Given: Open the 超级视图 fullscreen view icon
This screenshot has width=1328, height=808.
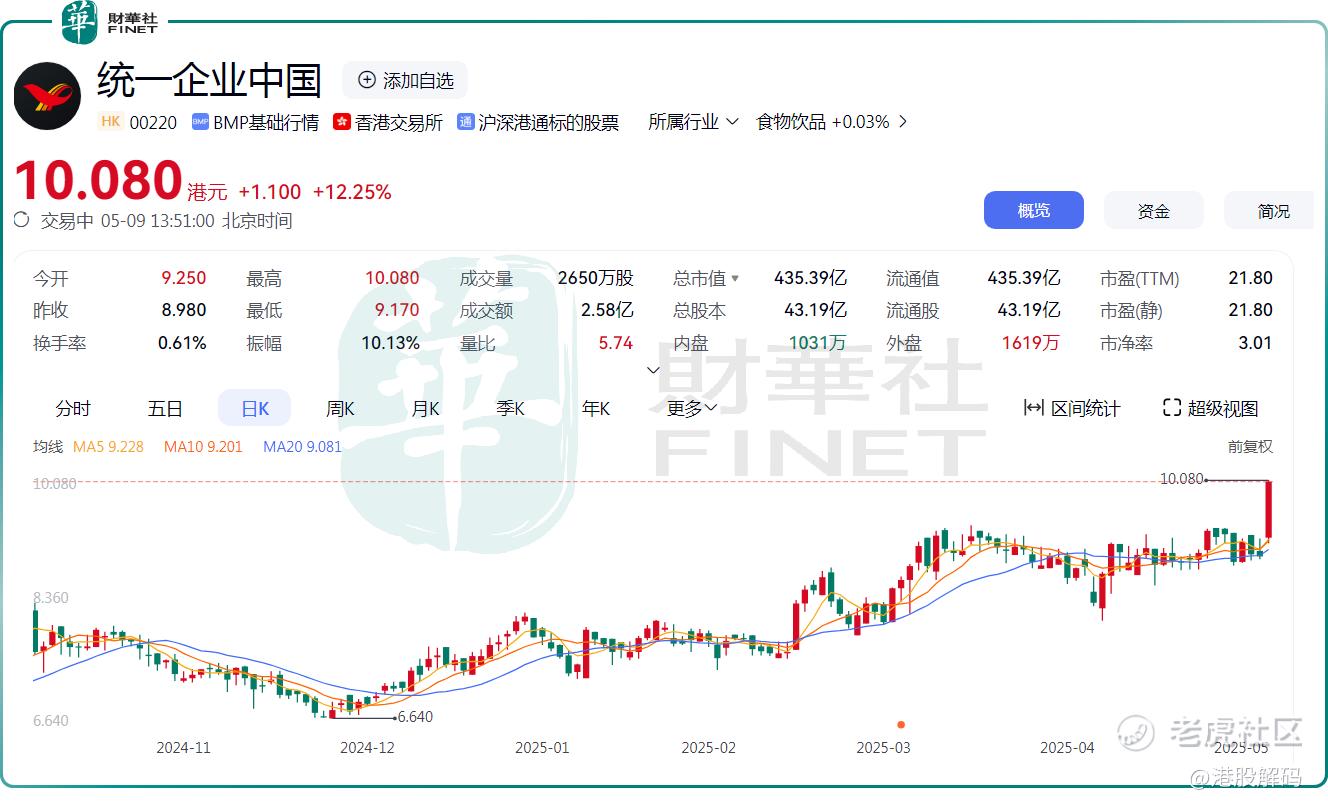Looking at the screenshot, I should click(1172, 408).
